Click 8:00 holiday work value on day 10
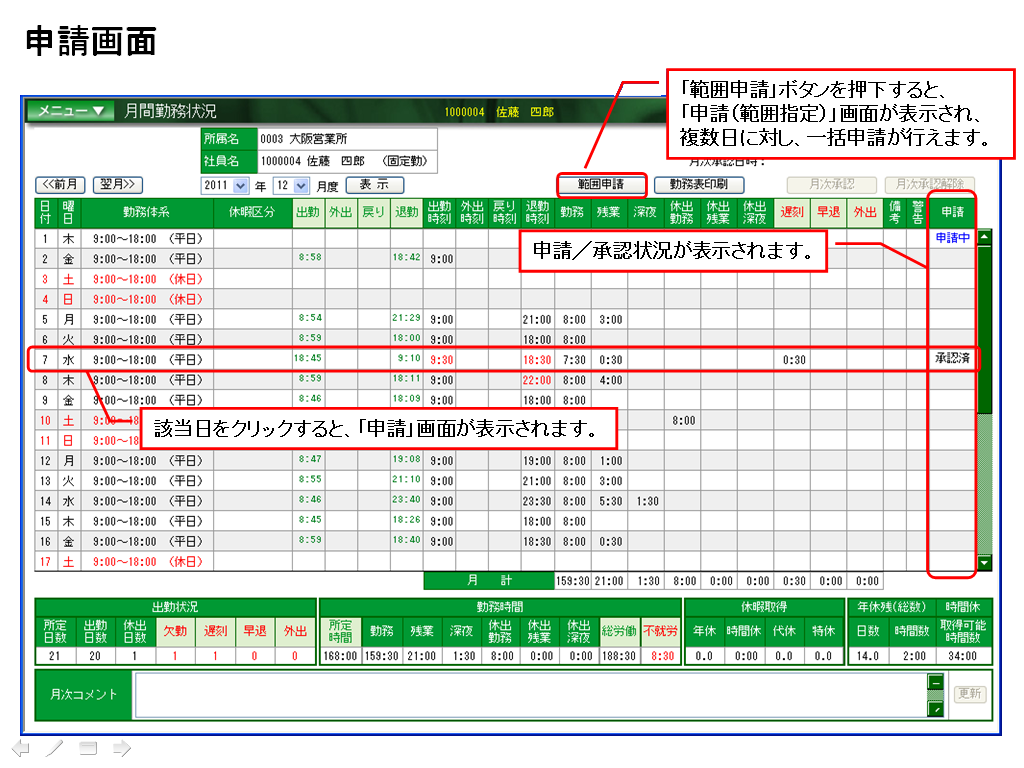Viewport: 1024px width, 768px height. click(684, 421)
